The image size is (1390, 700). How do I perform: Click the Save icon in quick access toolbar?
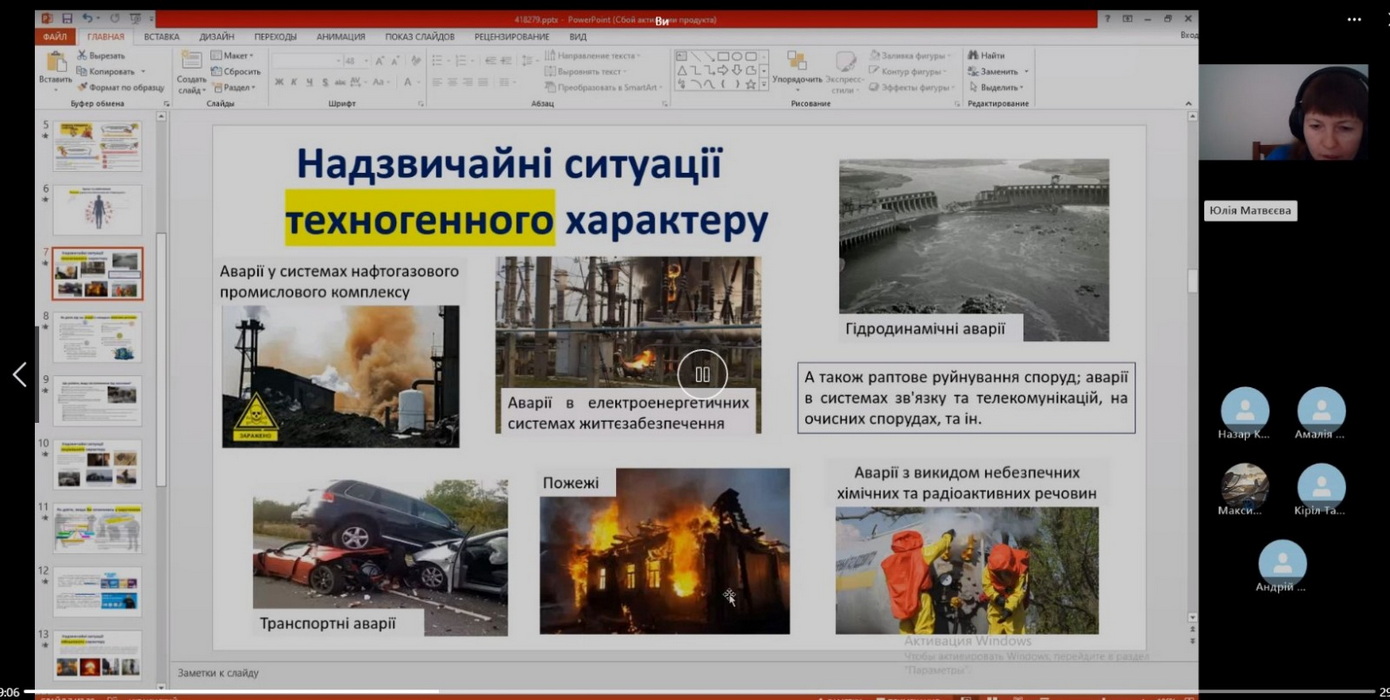tap(67, 18)
